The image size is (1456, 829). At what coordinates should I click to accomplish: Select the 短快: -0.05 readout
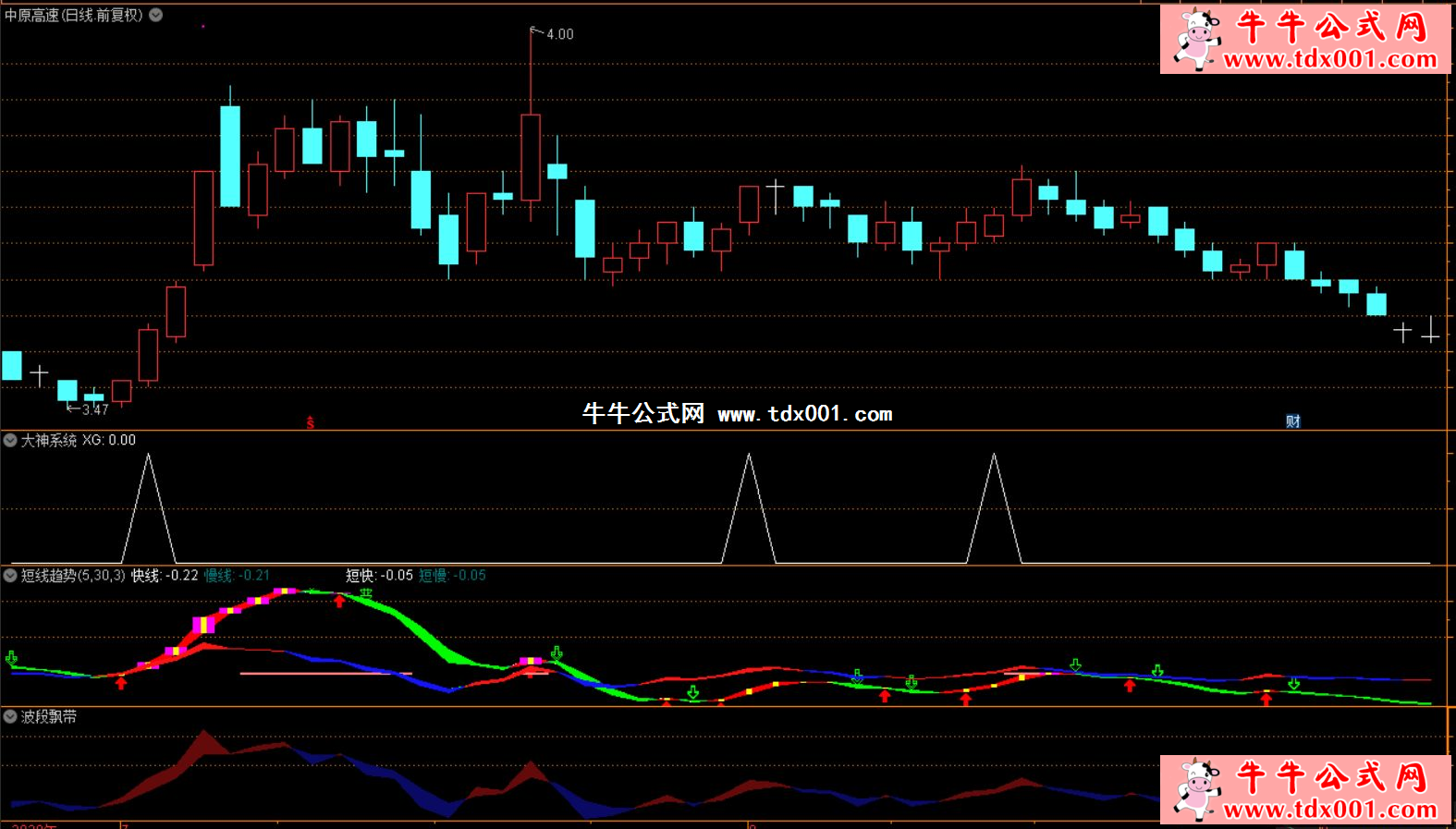379,575
